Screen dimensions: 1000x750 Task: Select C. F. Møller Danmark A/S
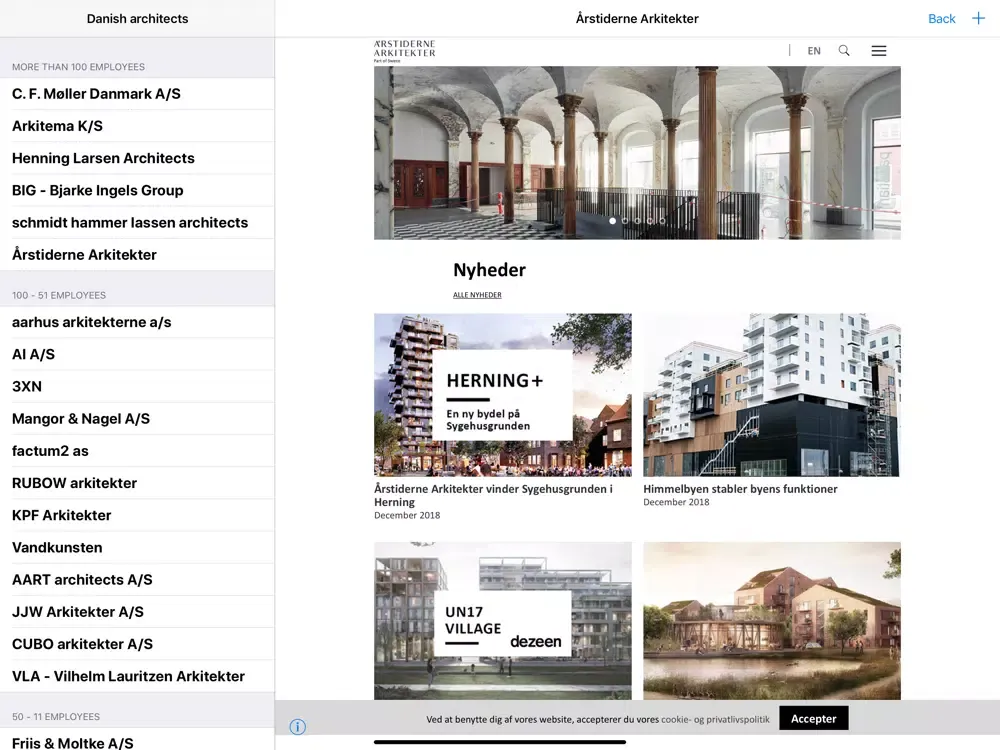[x=137, y=94]
